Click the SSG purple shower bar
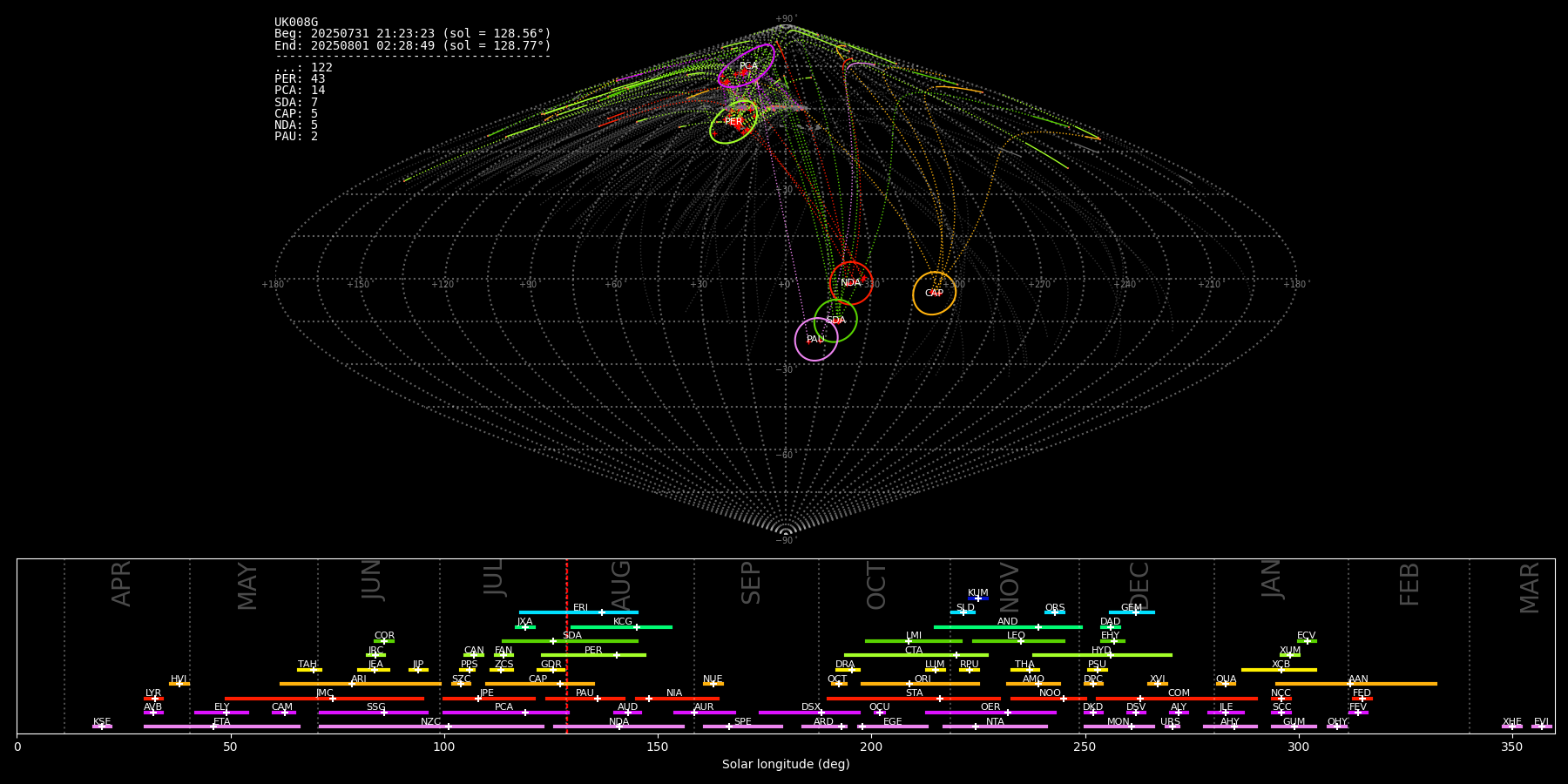 [373, 713]
